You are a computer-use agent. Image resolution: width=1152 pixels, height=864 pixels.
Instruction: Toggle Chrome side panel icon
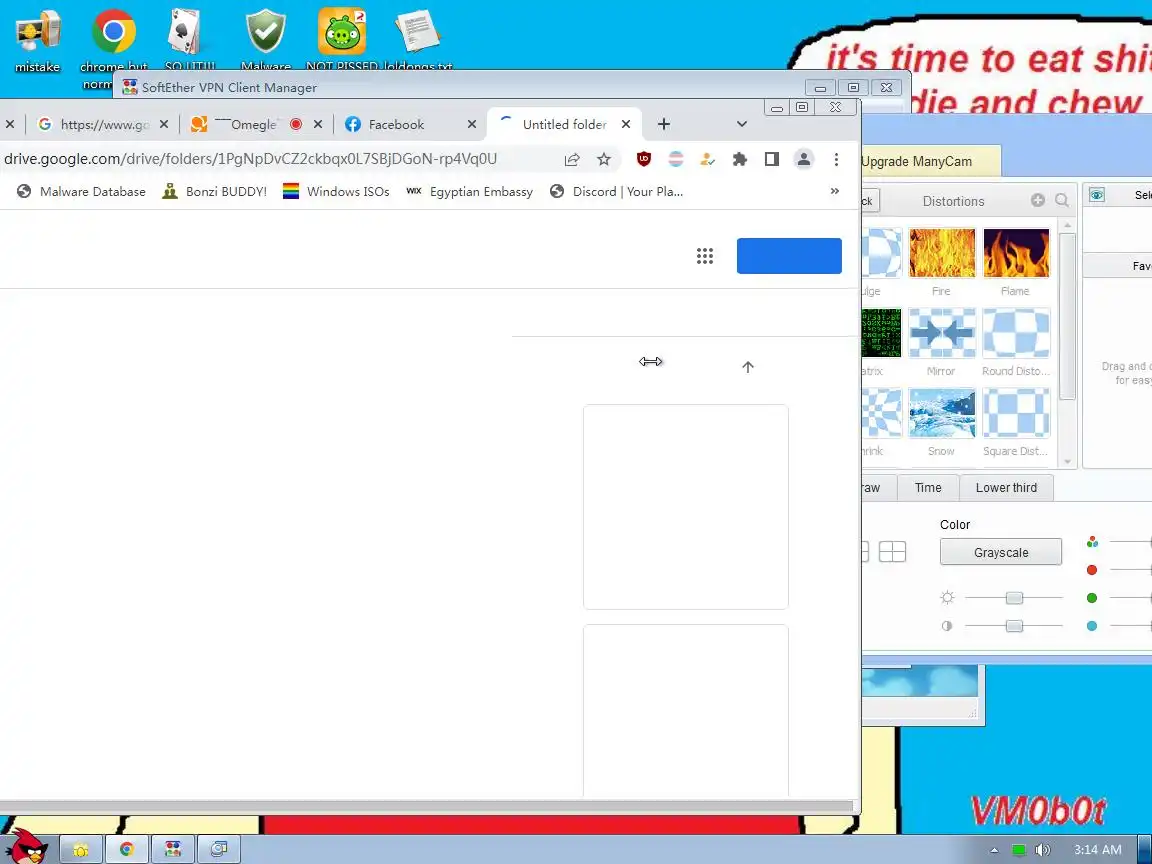pyautogui.click(x=771, y=159)
